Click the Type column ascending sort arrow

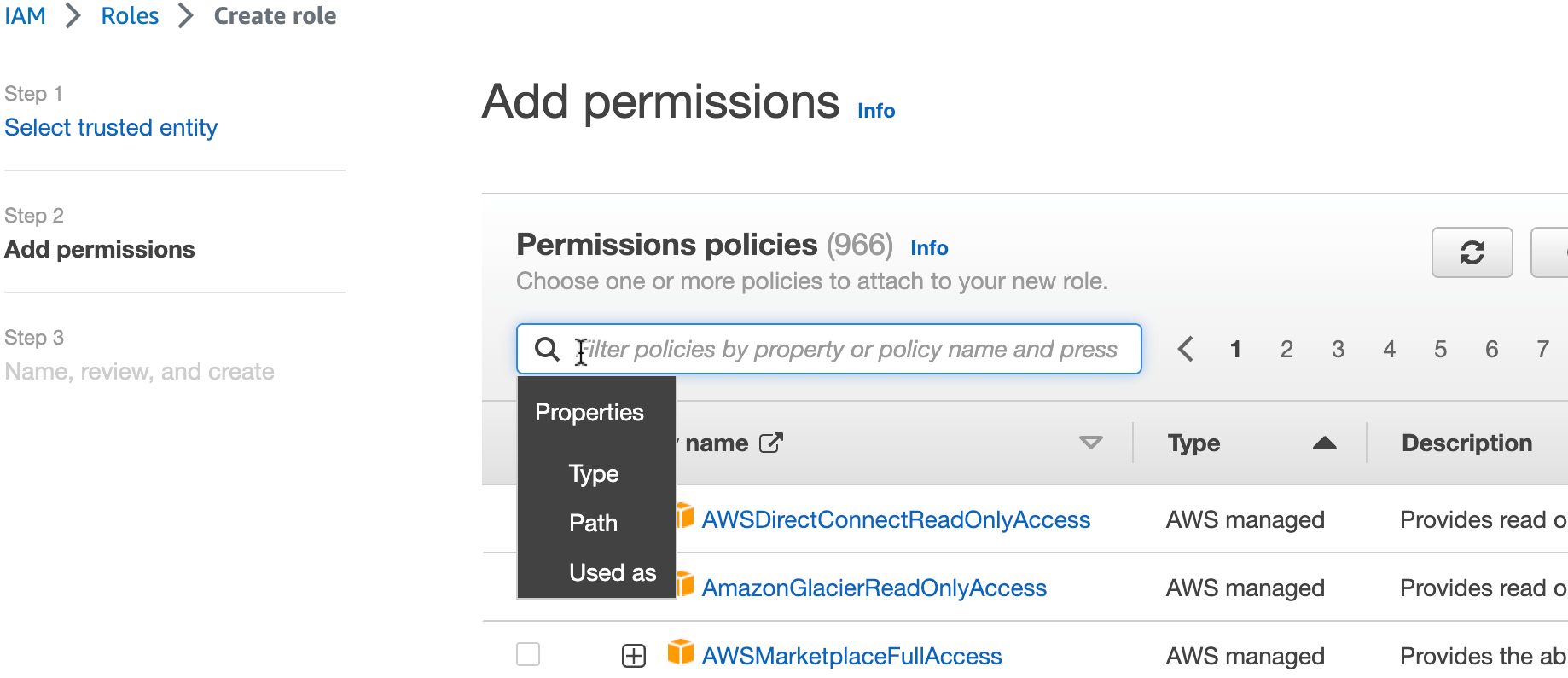[1324, 443]
